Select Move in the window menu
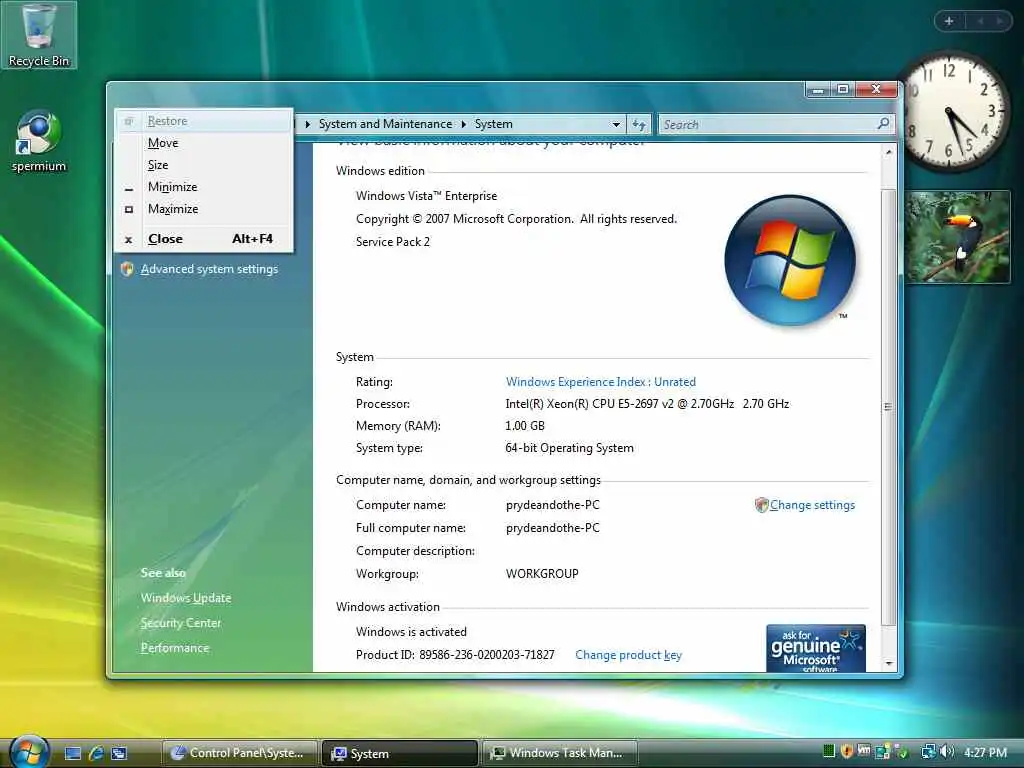This screenshot has height=768, width=1024. [x=204, y=143]
